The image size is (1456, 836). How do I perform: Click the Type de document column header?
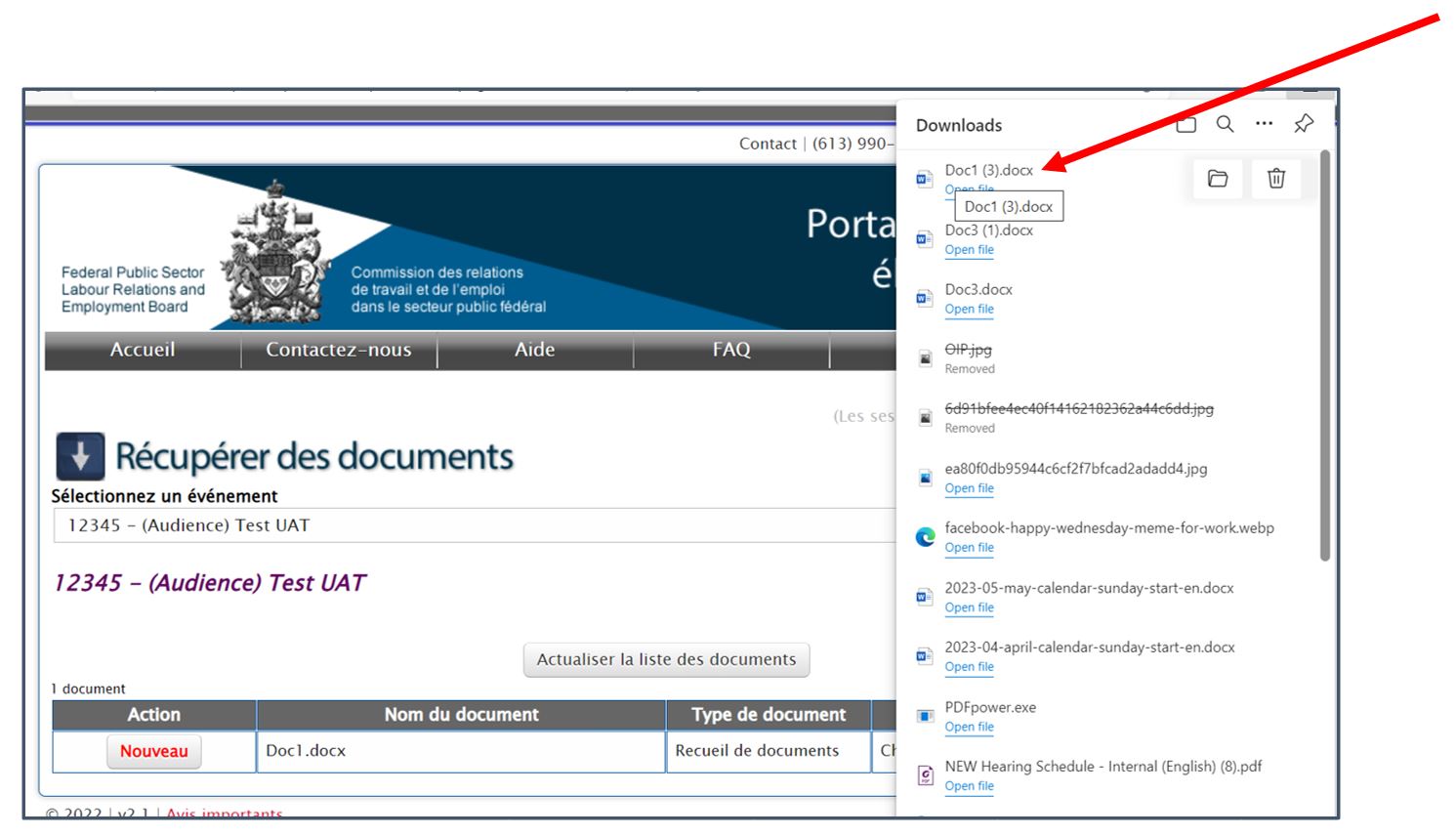point(769,715)
